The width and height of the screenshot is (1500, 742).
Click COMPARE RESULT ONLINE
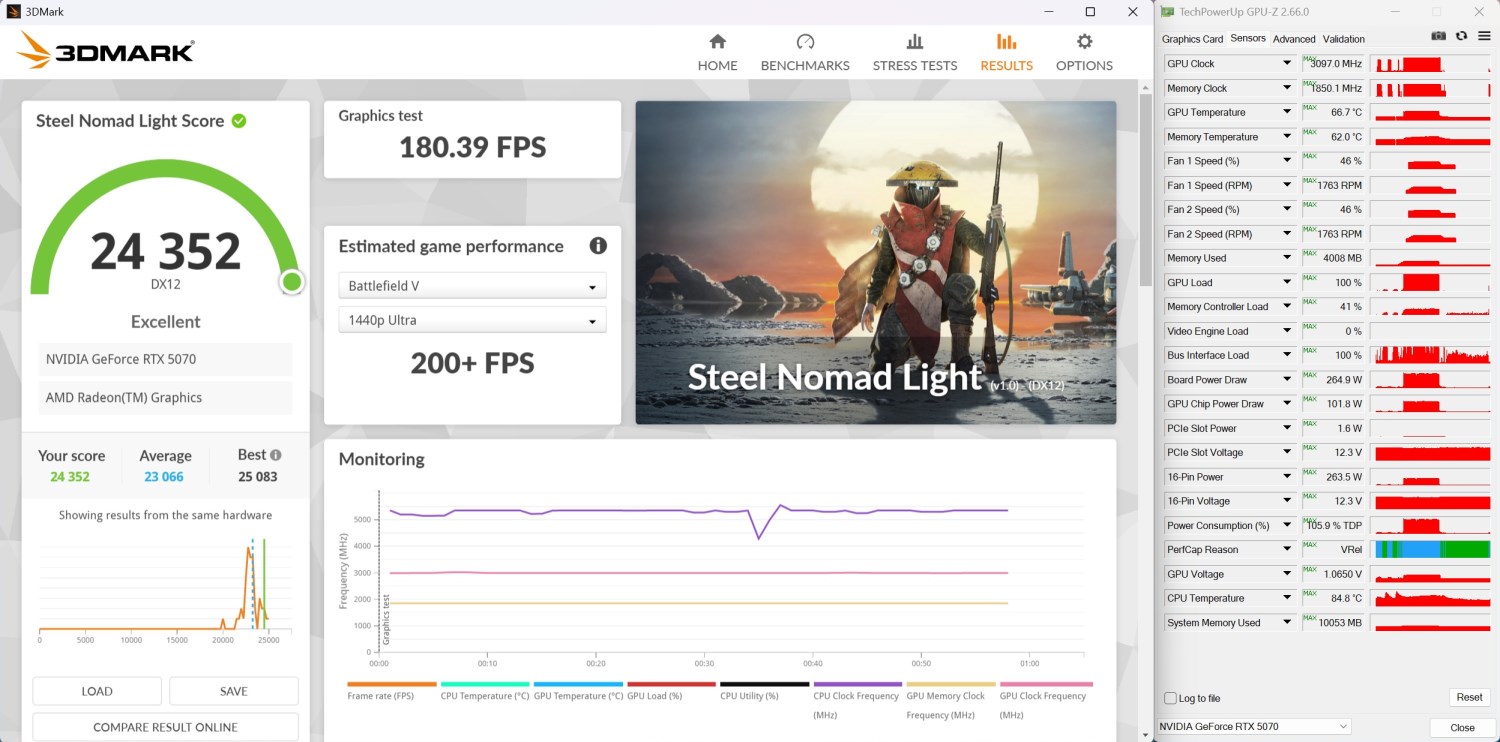[166, 727]
